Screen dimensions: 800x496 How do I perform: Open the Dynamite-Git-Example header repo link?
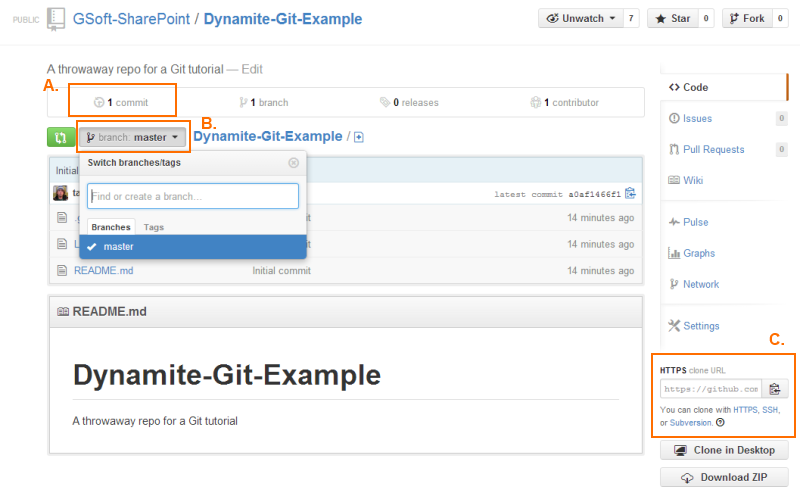point(283,19)
